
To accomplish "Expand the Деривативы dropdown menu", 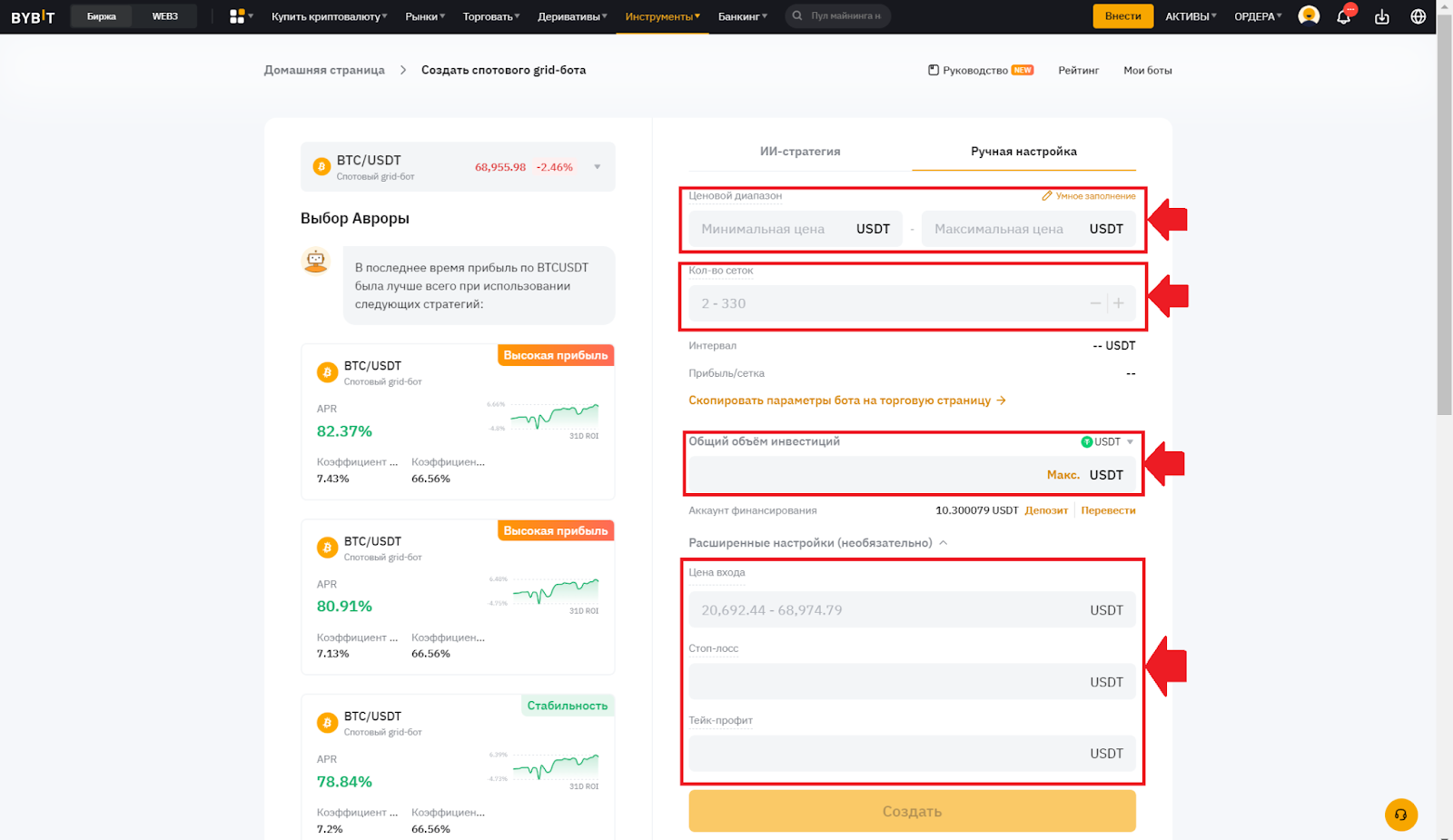I will [571, 15].
